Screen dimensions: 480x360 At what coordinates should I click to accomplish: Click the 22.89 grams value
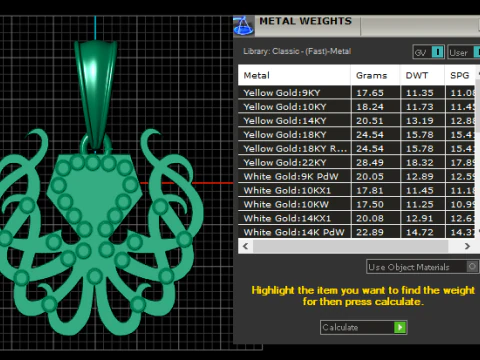point(370,232)
